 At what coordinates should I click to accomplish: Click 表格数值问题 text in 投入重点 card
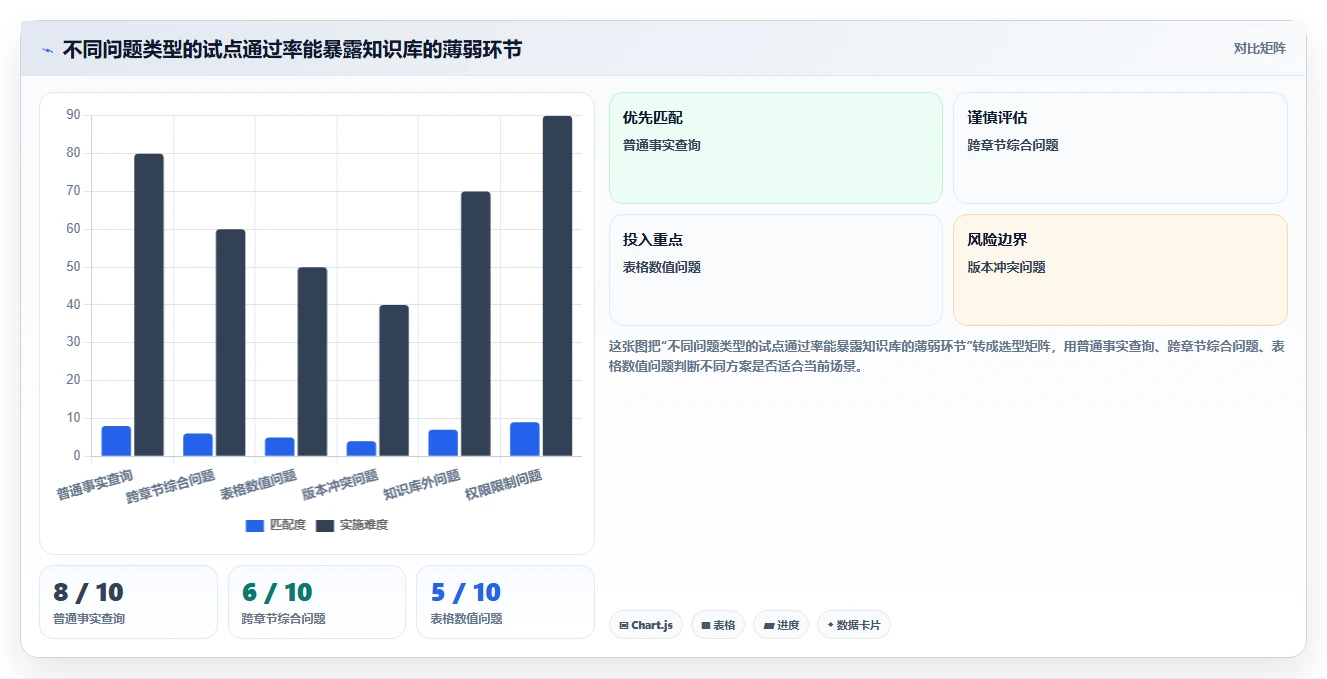tap(662, 267)
